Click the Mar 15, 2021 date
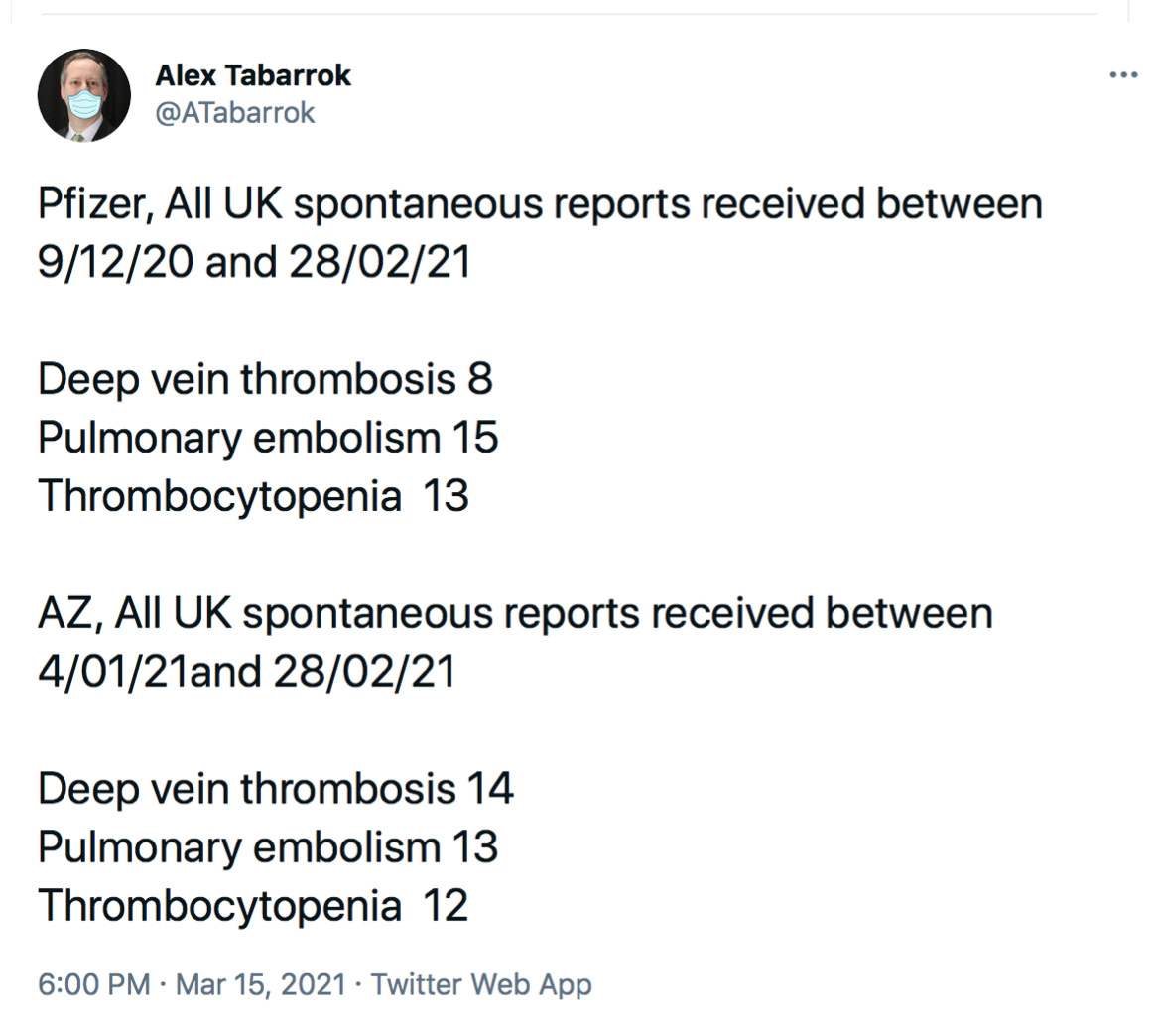This screenshot has height=1036, width=1155. tap(260, 984)
